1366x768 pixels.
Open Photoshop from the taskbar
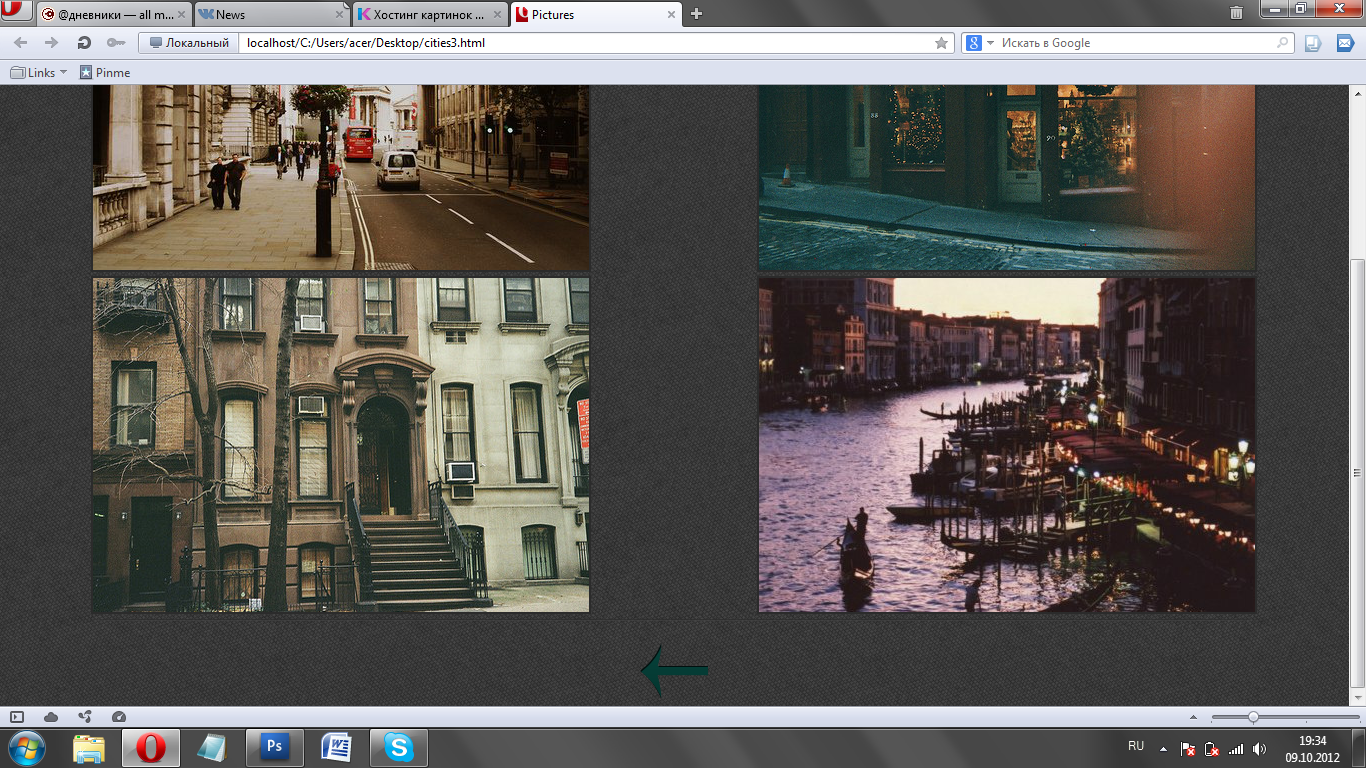pyautogui.click(x=274, y=747)
